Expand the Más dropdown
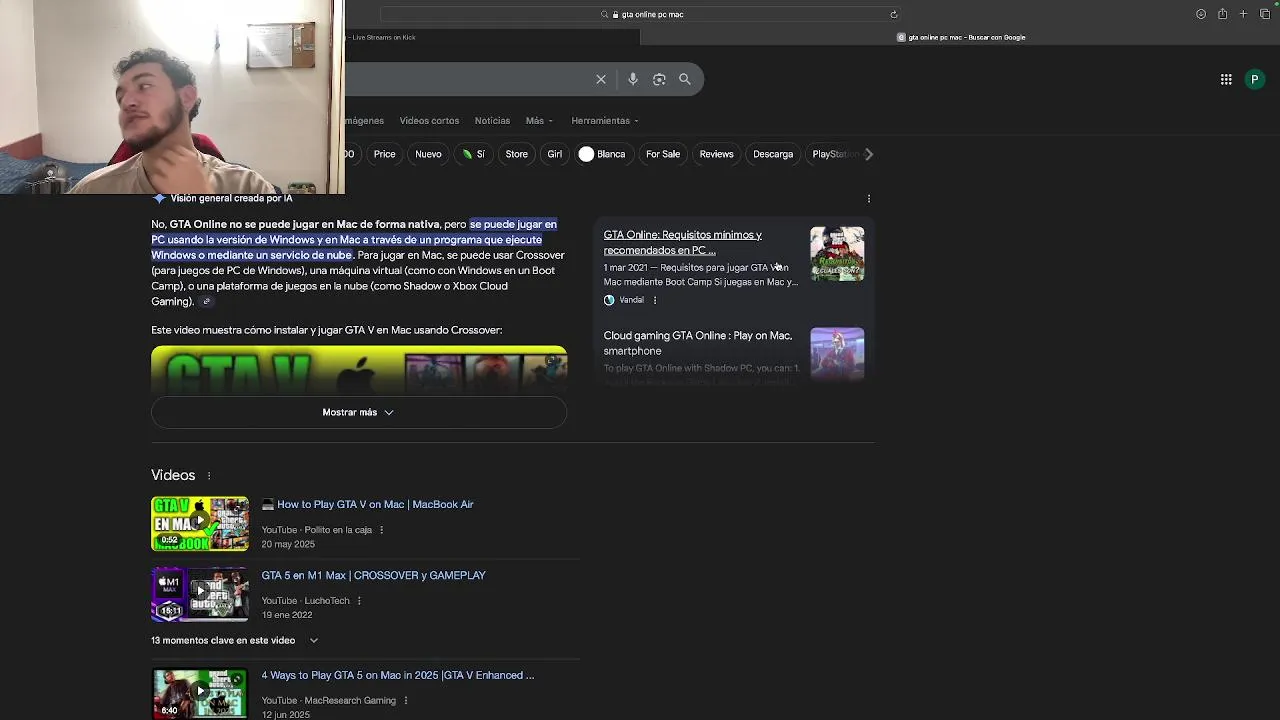This screenshot has height=720, width=1280. pyautogui.click(x=539, y=121)
